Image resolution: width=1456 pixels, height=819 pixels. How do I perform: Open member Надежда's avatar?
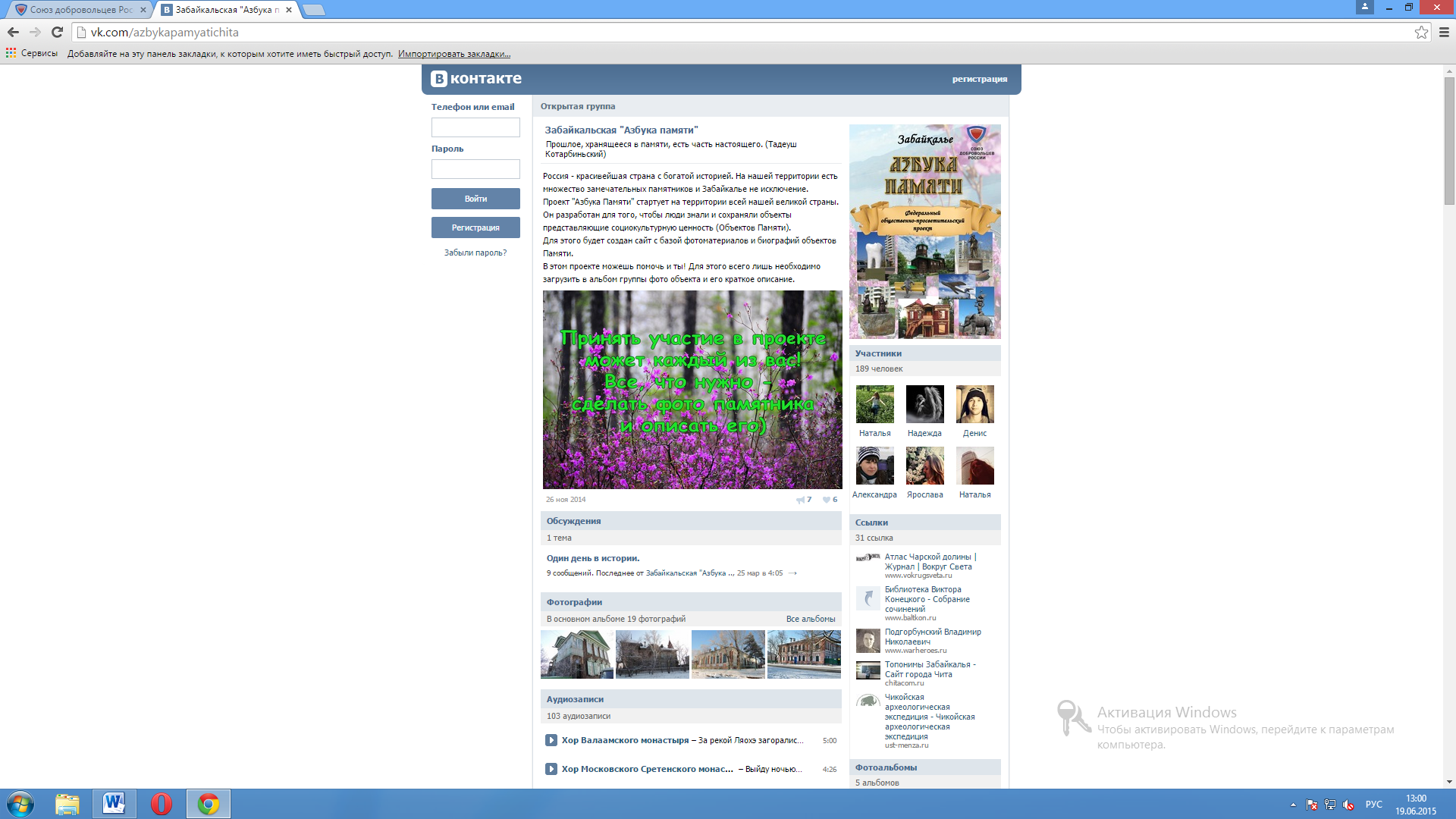[x=924, y=404]
